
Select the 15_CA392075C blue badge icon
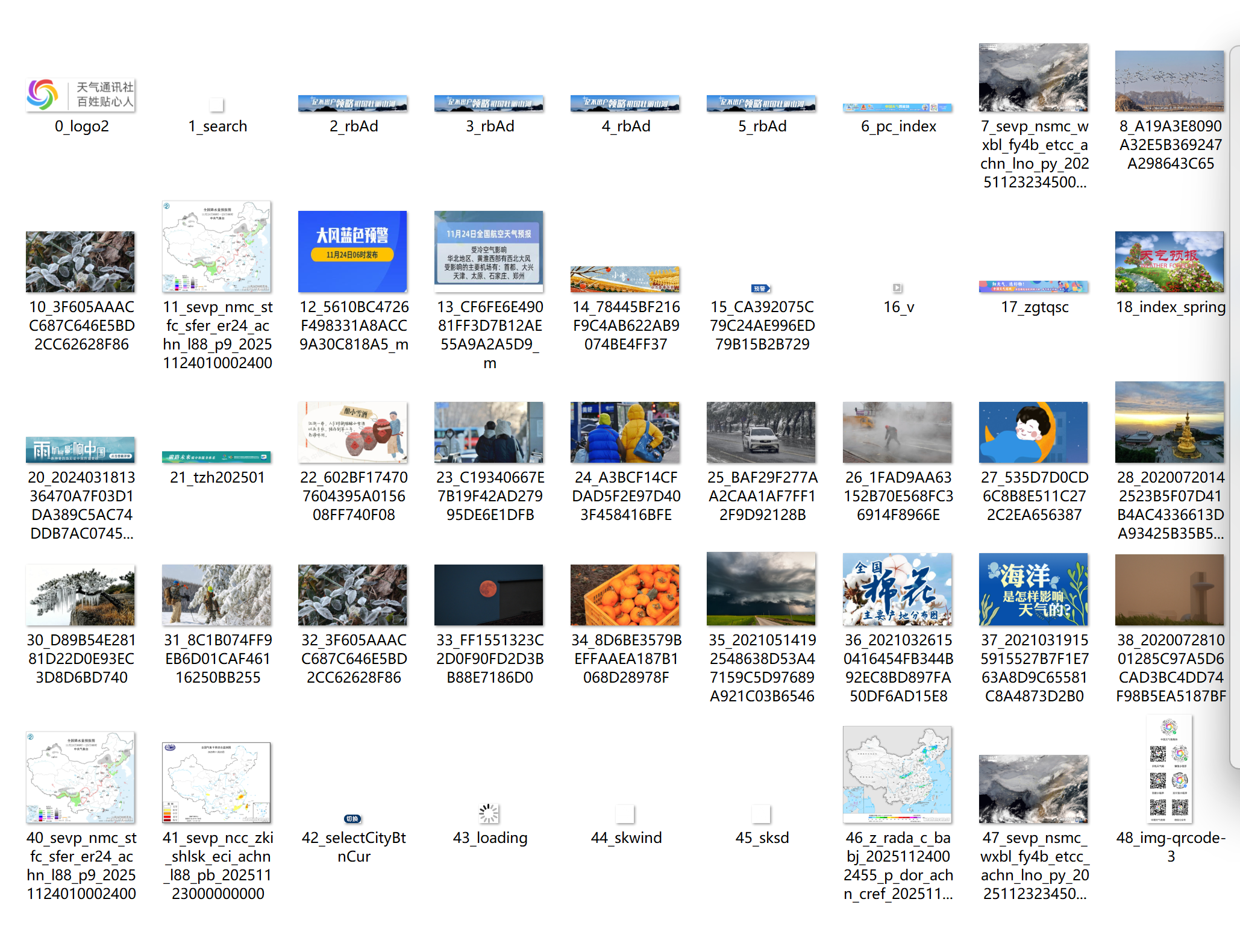(760, 289)
